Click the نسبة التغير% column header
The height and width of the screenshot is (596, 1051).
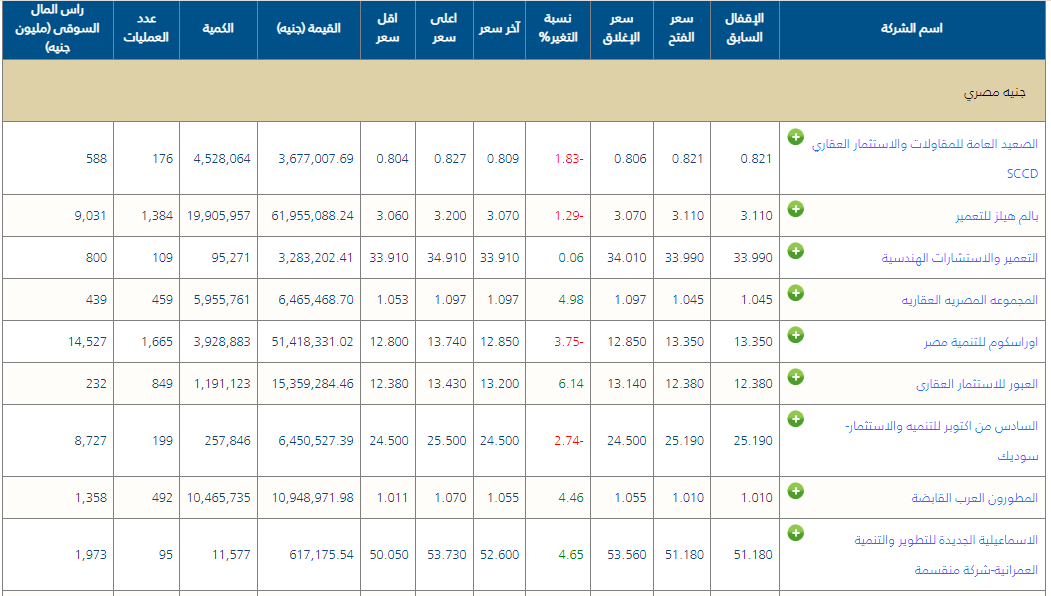pos(558,29)
